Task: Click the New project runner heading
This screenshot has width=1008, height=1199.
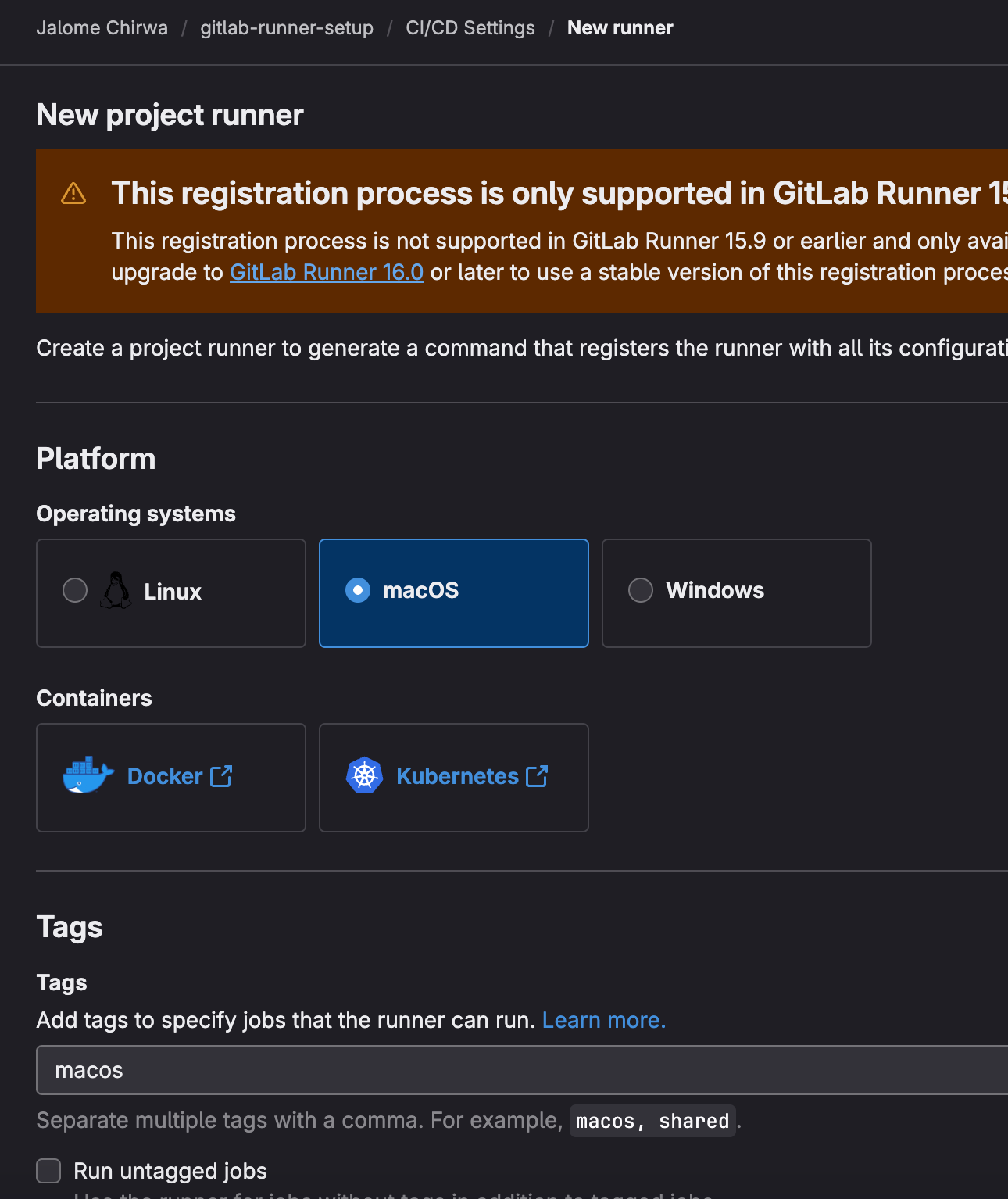Action: pos(170,115)
